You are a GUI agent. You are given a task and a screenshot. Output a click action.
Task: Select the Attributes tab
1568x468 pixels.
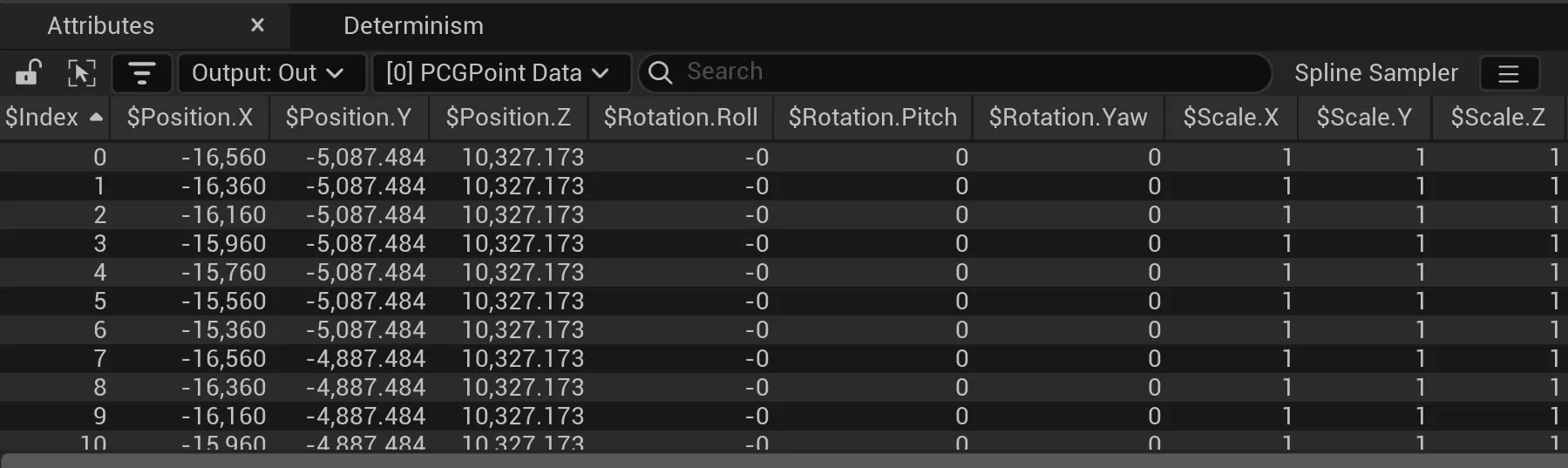click(101, 26)
